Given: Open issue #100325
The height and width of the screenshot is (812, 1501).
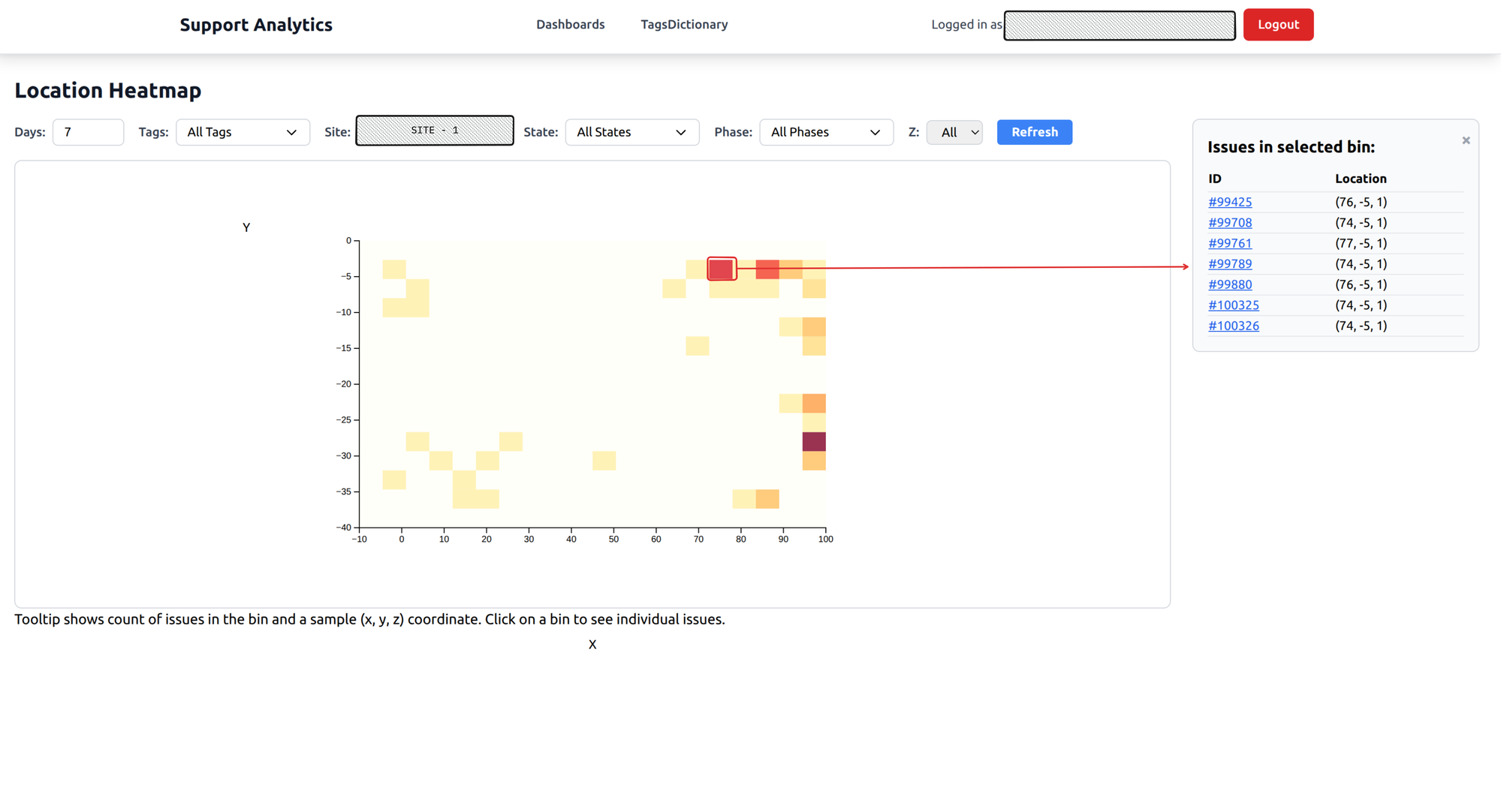Looking at the screenshot, I should pos(1234,305).
